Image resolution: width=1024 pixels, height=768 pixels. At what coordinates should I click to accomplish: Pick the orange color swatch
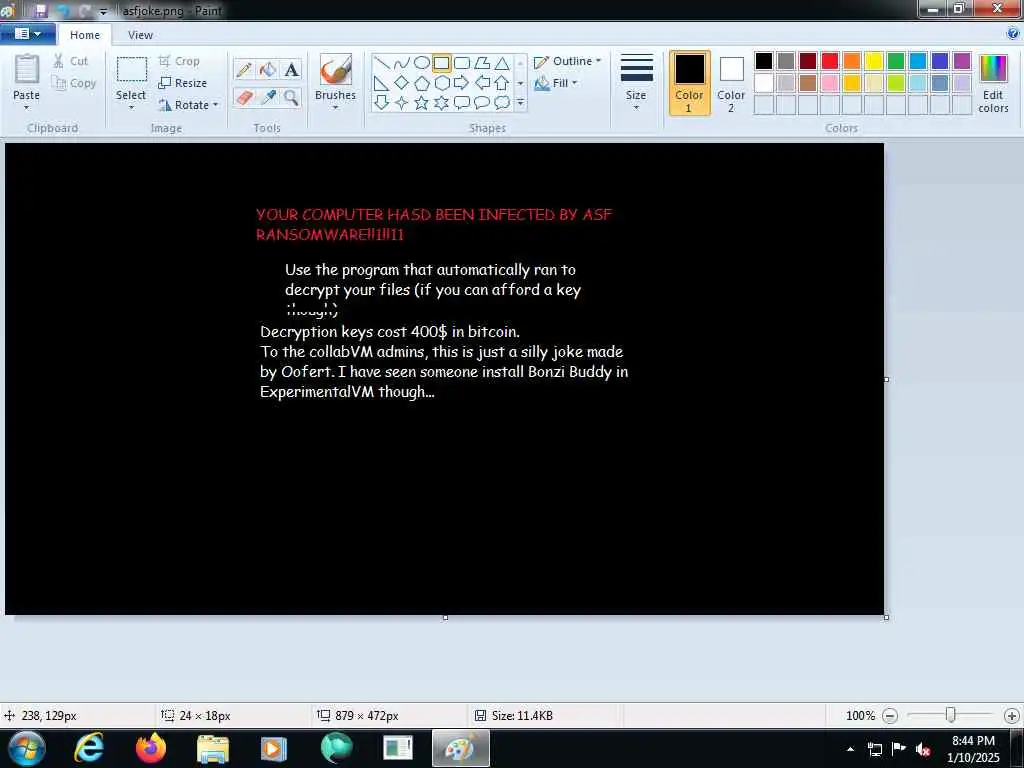pos(852,61)
